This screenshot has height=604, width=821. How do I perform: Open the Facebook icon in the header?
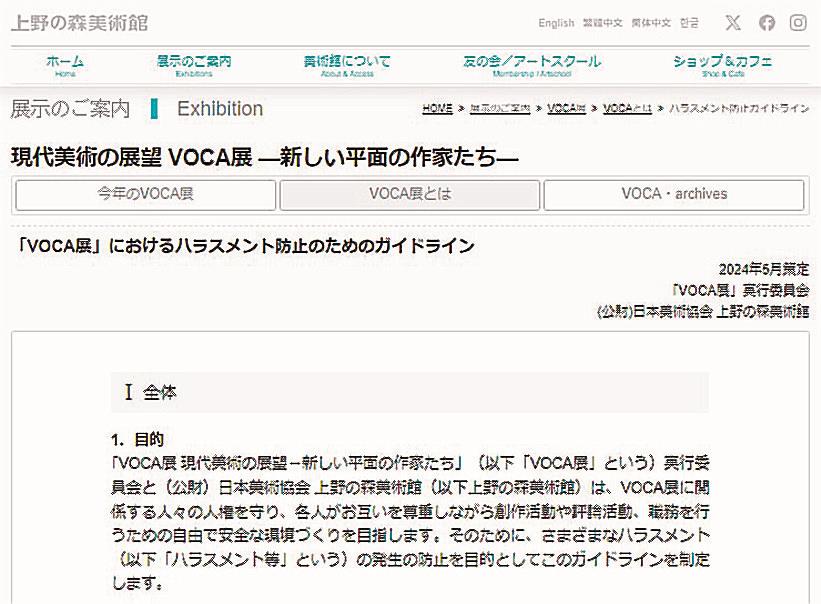(x=766, y=22)
